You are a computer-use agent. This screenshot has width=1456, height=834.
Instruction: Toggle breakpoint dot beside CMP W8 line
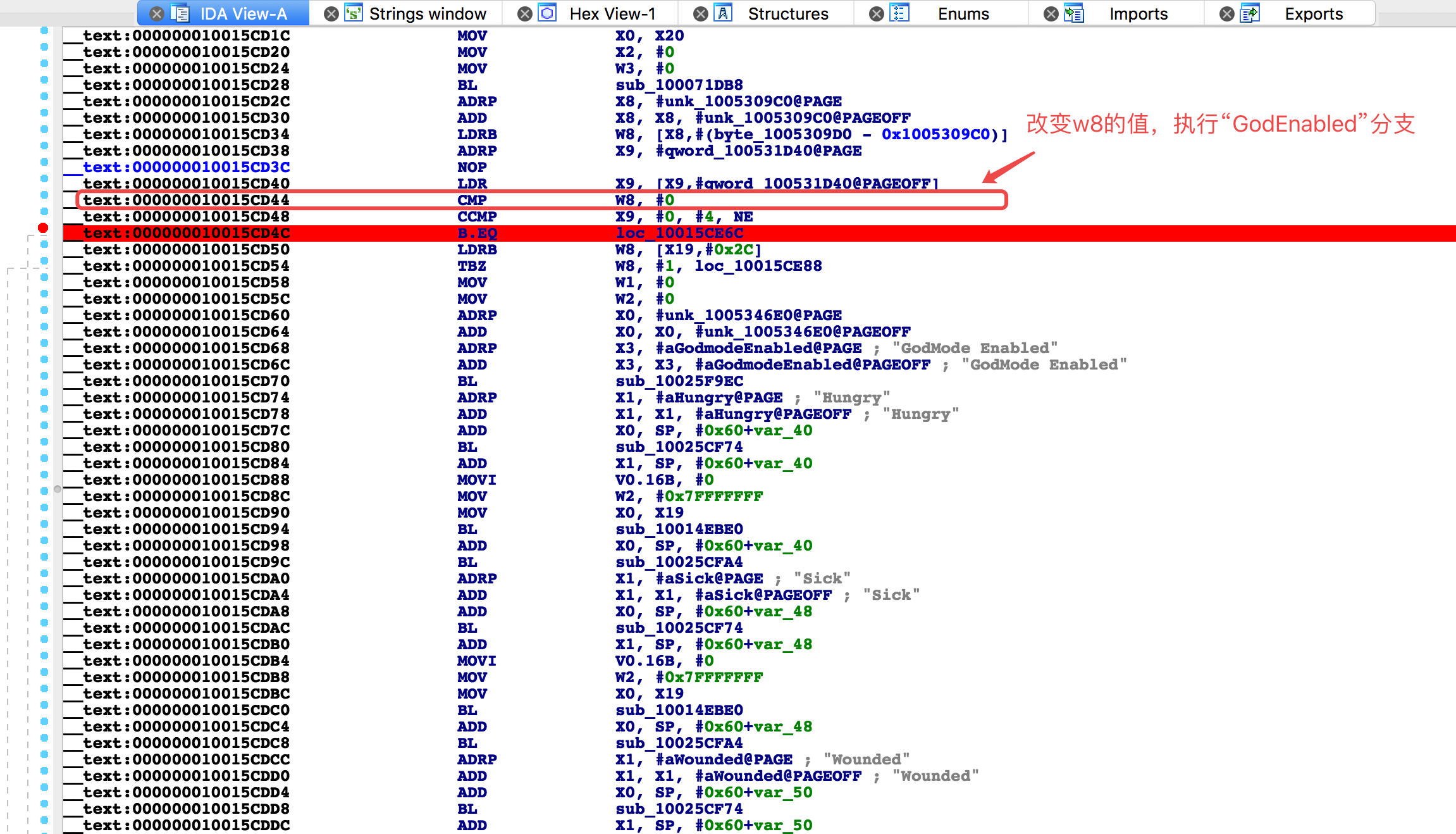point(44,195)
